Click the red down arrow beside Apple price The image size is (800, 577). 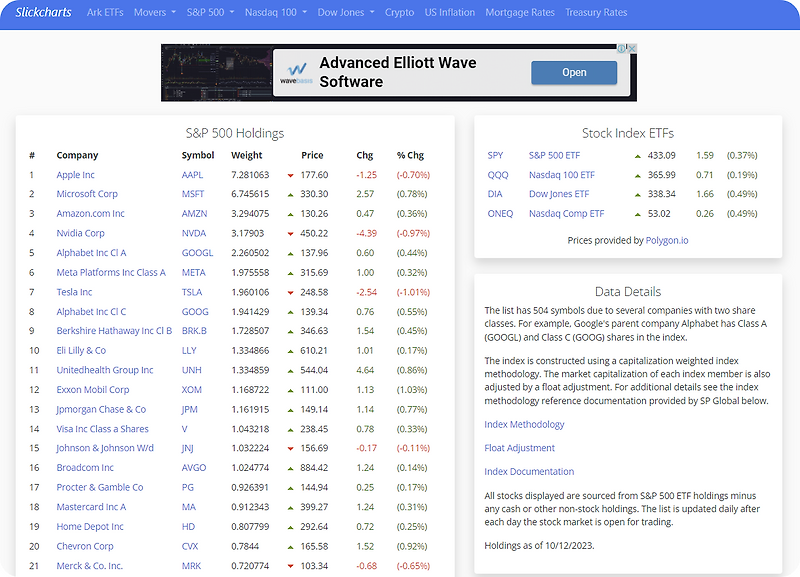click(x=290, y=175)
